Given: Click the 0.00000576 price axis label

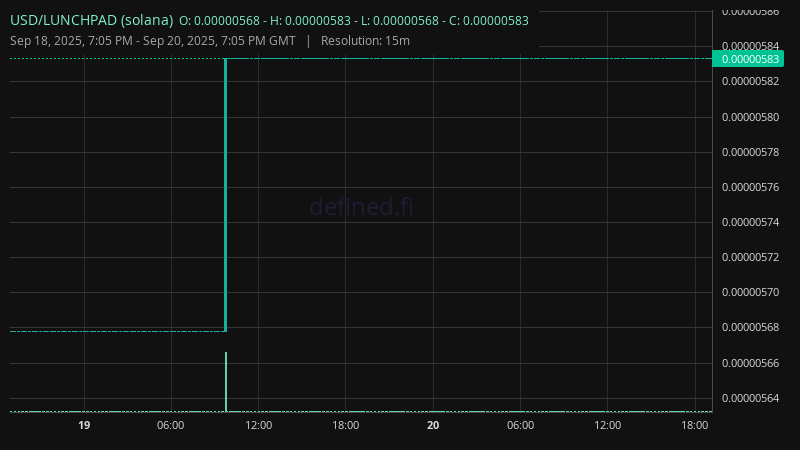Looking at the screenshot, I should click(x=751, y=187).
